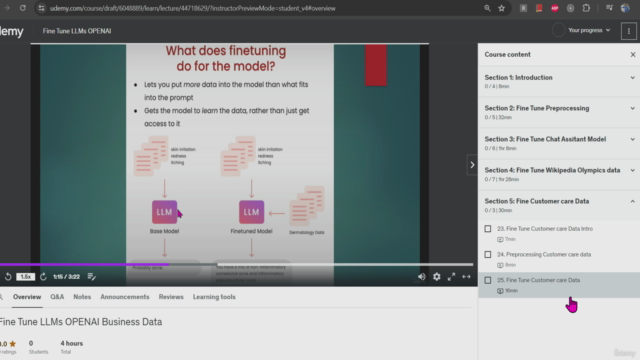Click the progress circle next to Your progress
Viewport: 640px width, 360px height.
(x=558, y=30)
